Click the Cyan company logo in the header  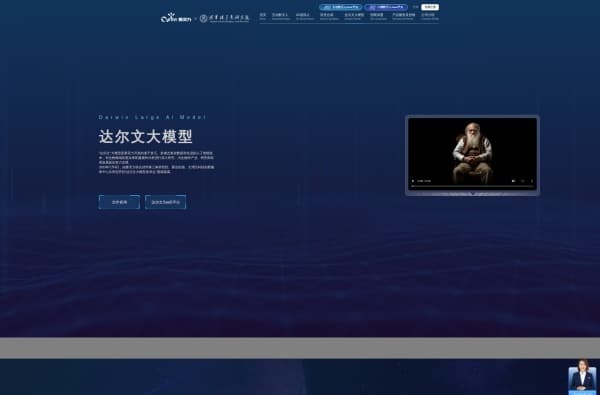point(176,18)
